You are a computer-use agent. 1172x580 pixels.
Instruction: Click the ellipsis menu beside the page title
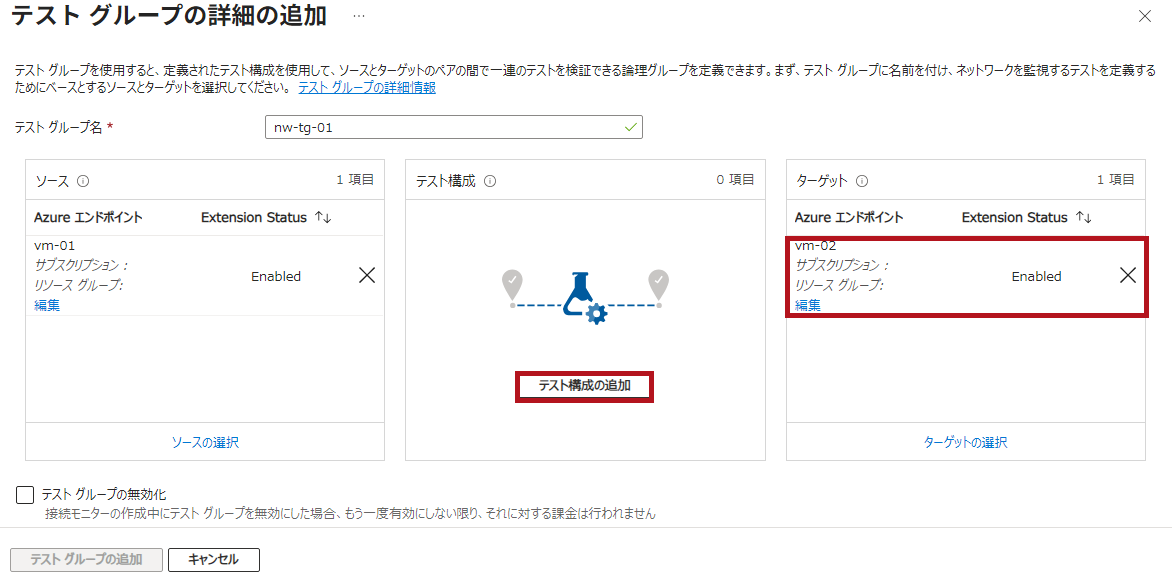click(x=359, y=16)
